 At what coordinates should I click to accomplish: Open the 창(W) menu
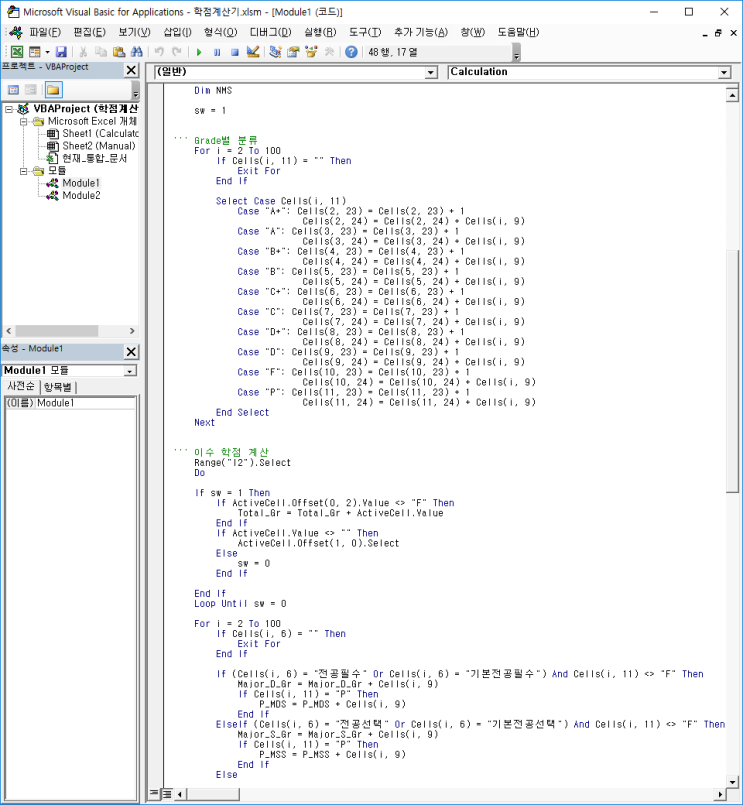point(472,32)
